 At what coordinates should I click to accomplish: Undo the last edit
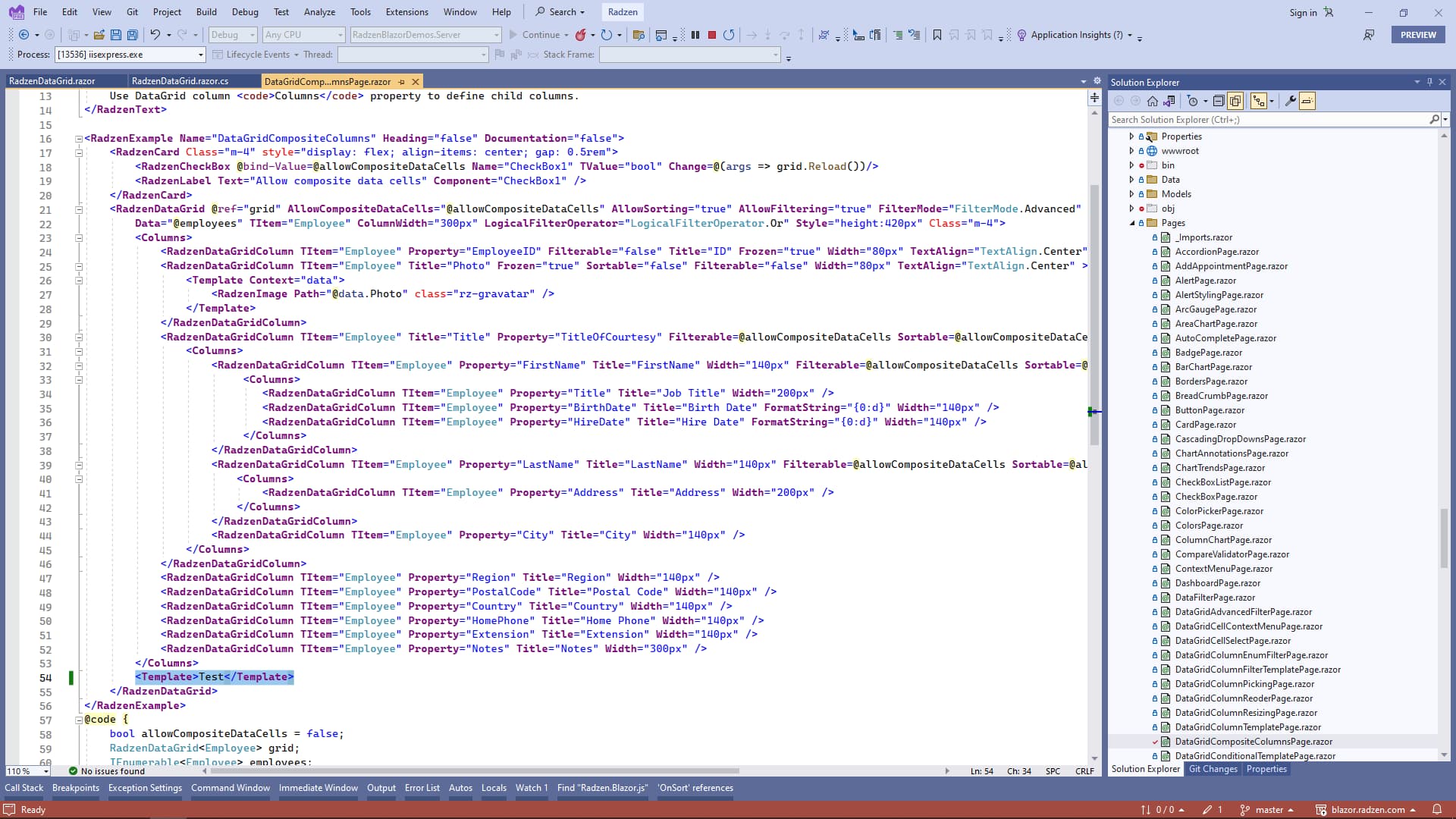tap(155, 35)
